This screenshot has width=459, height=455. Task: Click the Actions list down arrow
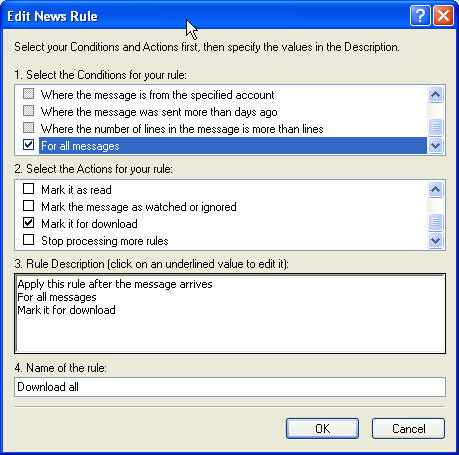(x=435, y=240)
